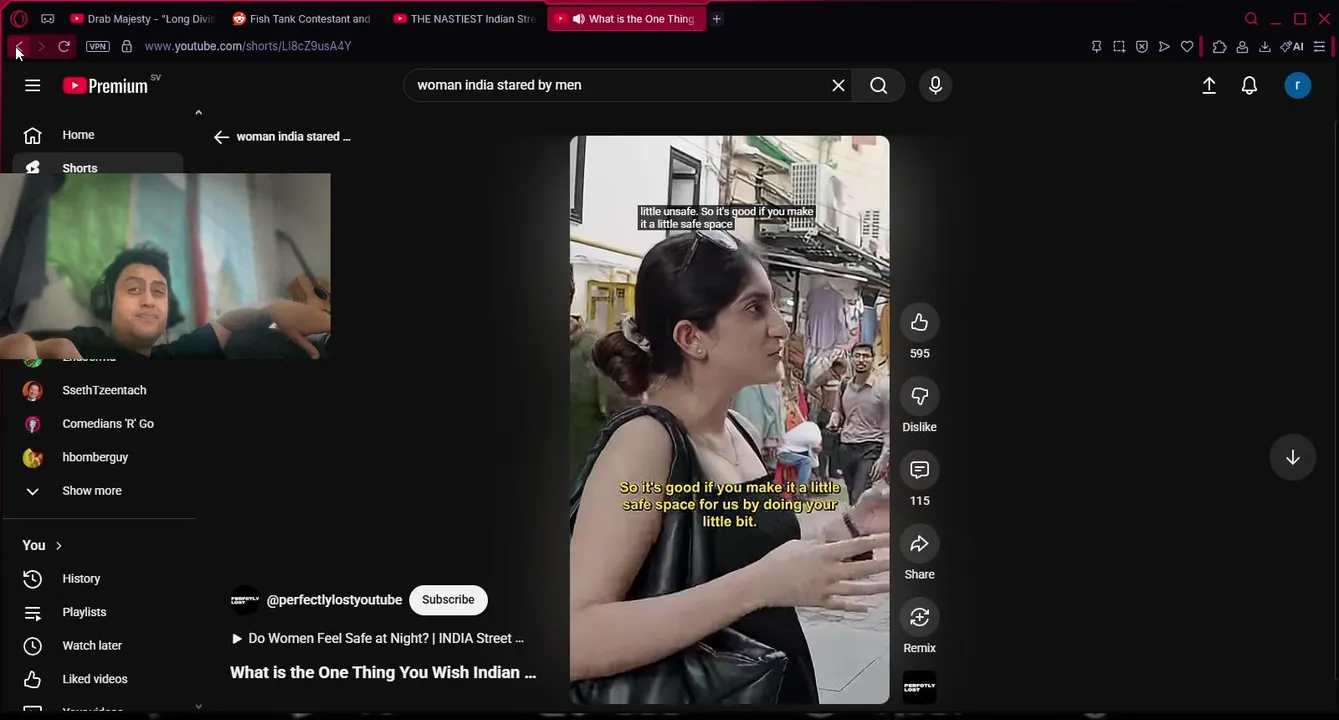Open the account avatar menu
Image resolution: width=1339 pixels, height=720 pixels.
tap(1298, 86)
